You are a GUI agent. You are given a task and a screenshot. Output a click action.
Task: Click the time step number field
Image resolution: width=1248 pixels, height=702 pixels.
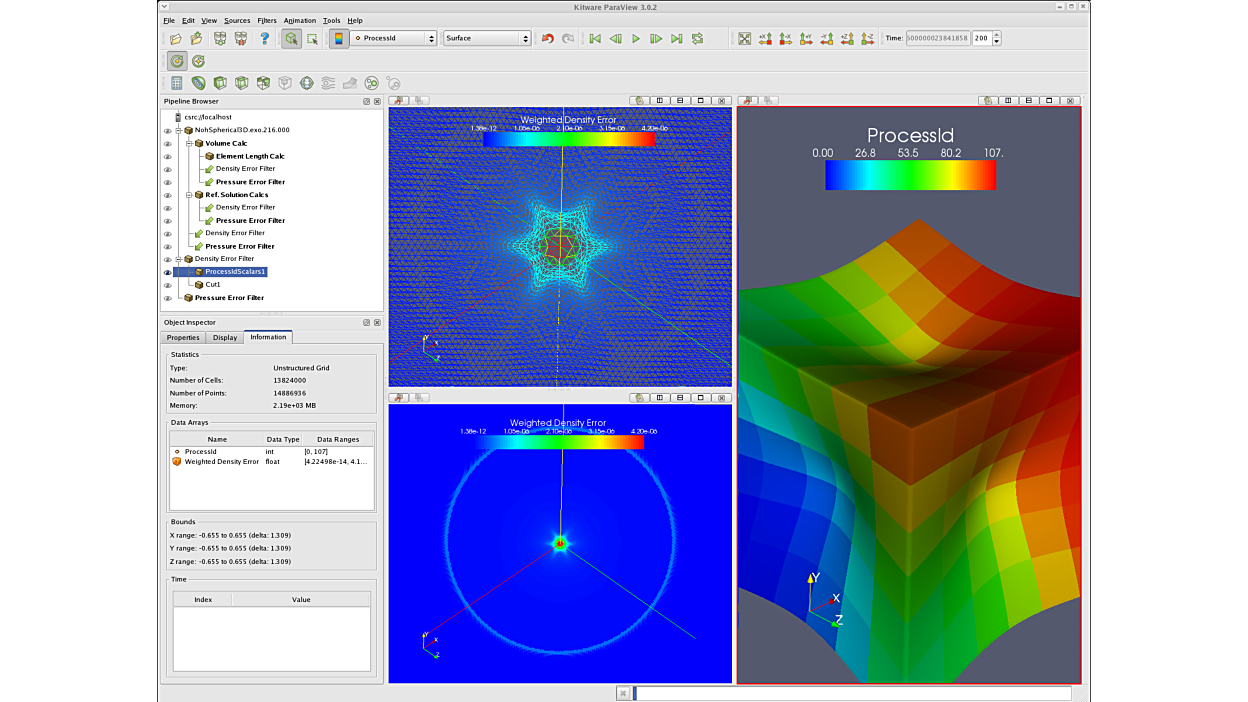point(980,38)
